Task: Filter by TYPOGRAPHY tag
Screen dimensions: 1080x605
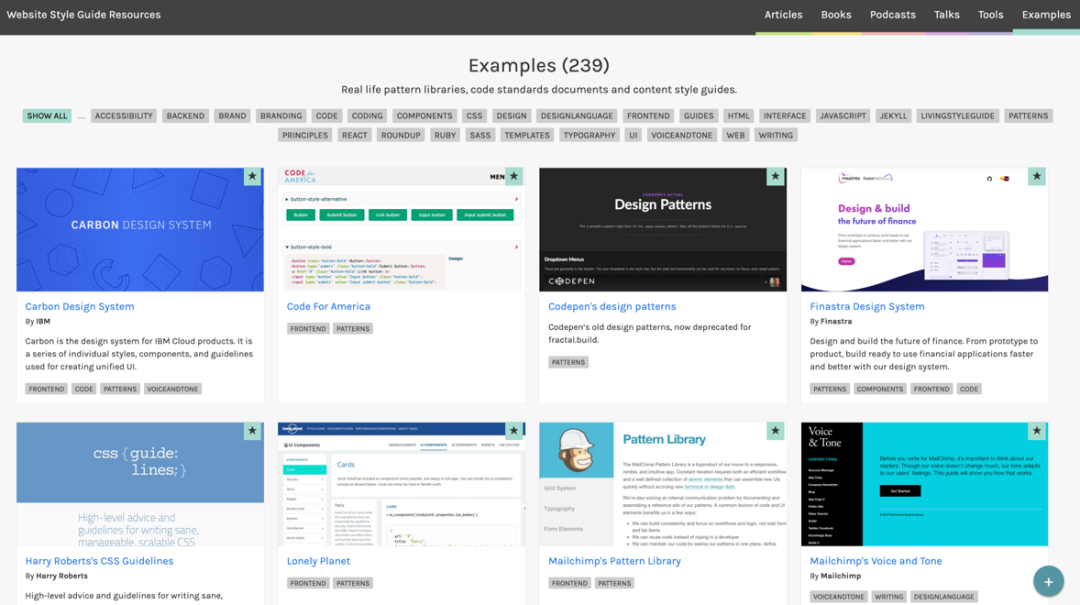Action: (590, 135)
